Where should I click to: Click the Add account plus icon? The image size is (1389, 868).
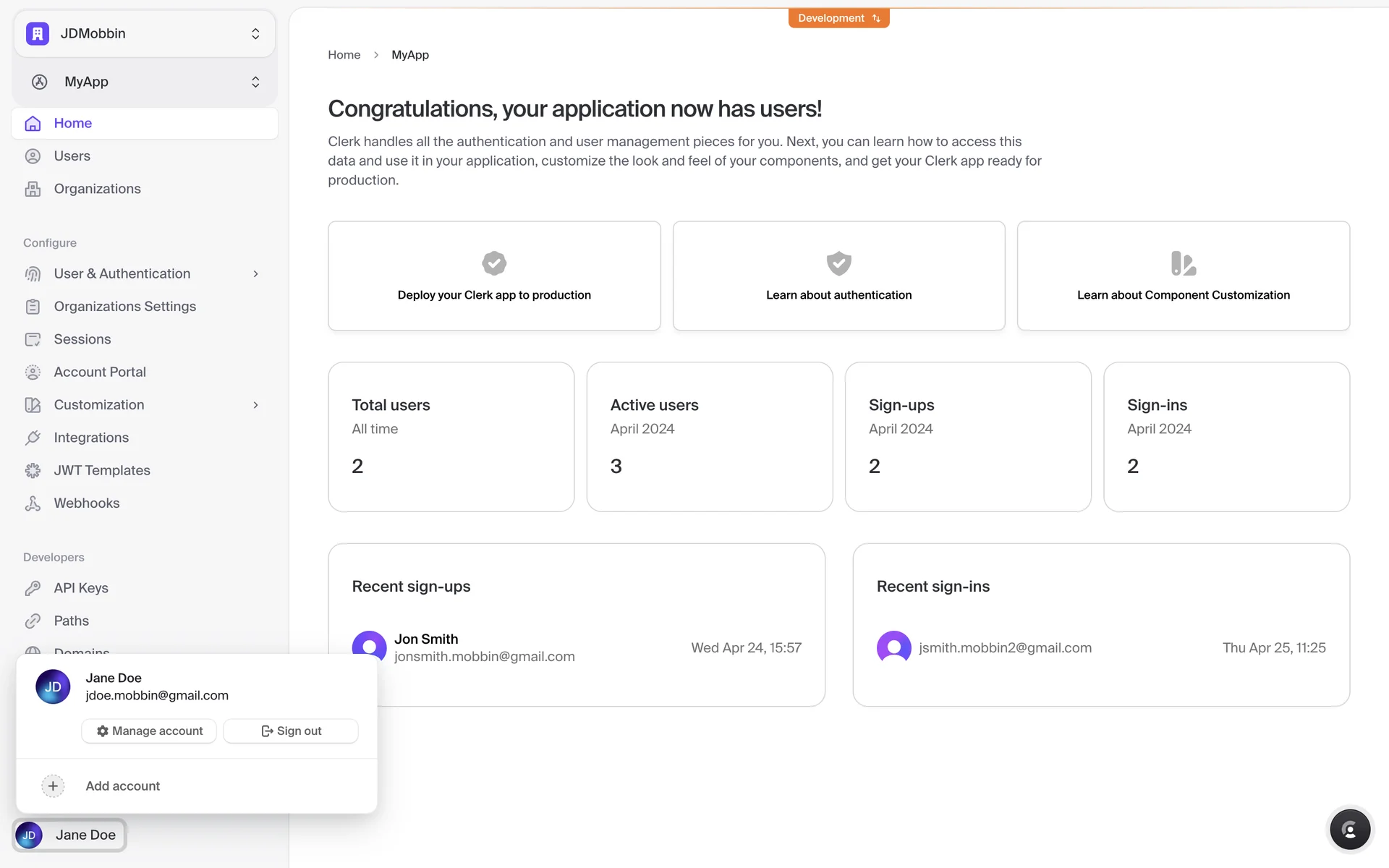(x=53, y=786)
